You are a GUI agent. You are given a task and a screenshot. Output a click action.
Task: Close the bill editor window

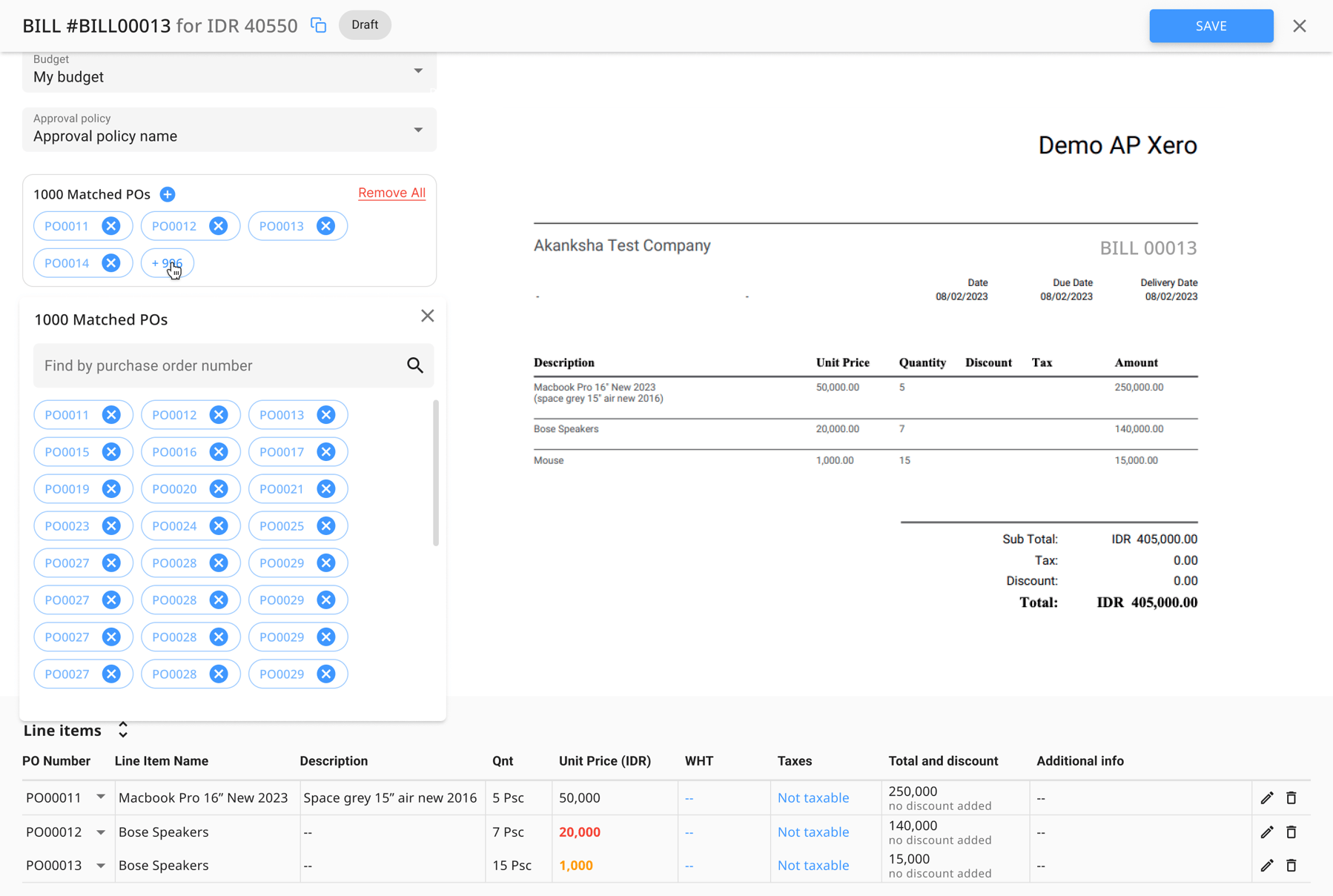point(1300,26)
